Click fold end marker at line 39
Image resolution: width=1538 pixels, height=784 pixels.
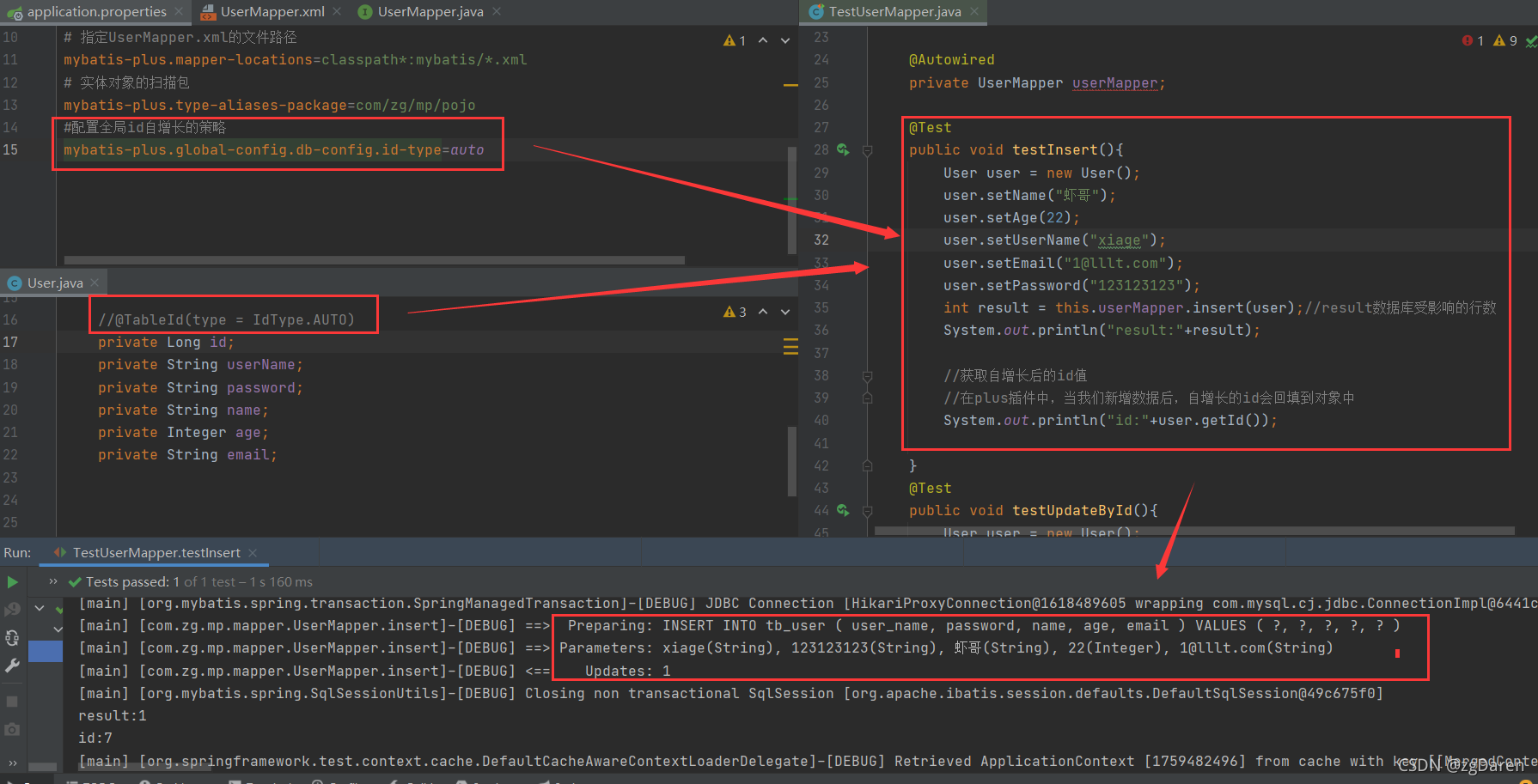coord(867,398)
